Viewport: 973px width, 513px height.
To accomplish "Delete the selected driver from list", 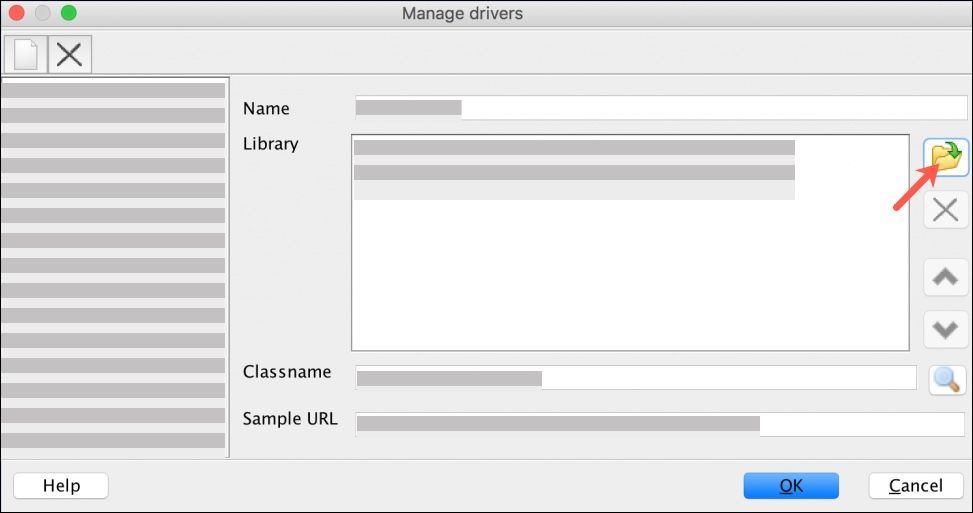I will pyautogui.click(x=69, y=54).
